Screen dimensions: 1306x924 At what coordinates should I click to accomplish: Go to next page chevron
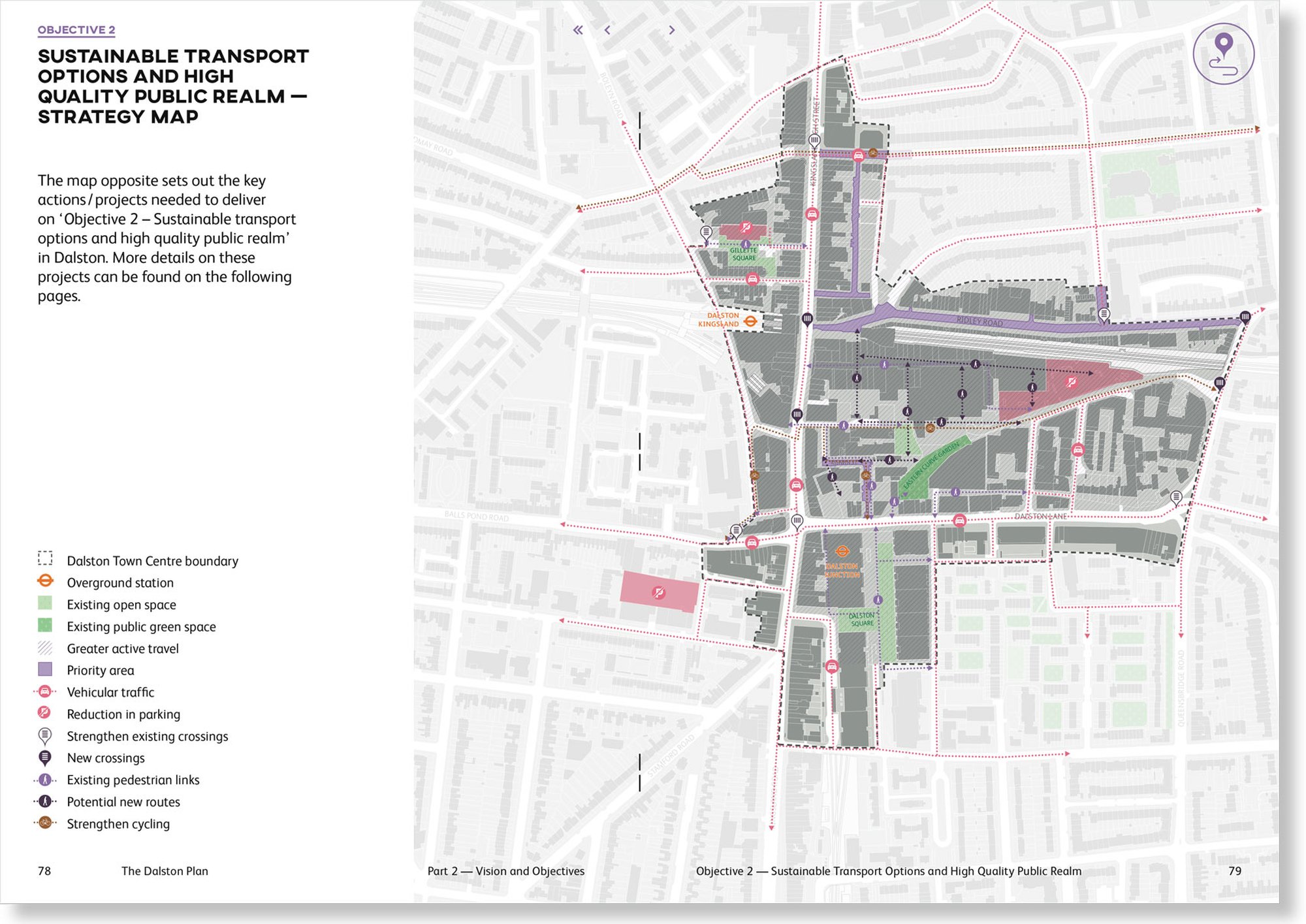[x=671, y=30]
